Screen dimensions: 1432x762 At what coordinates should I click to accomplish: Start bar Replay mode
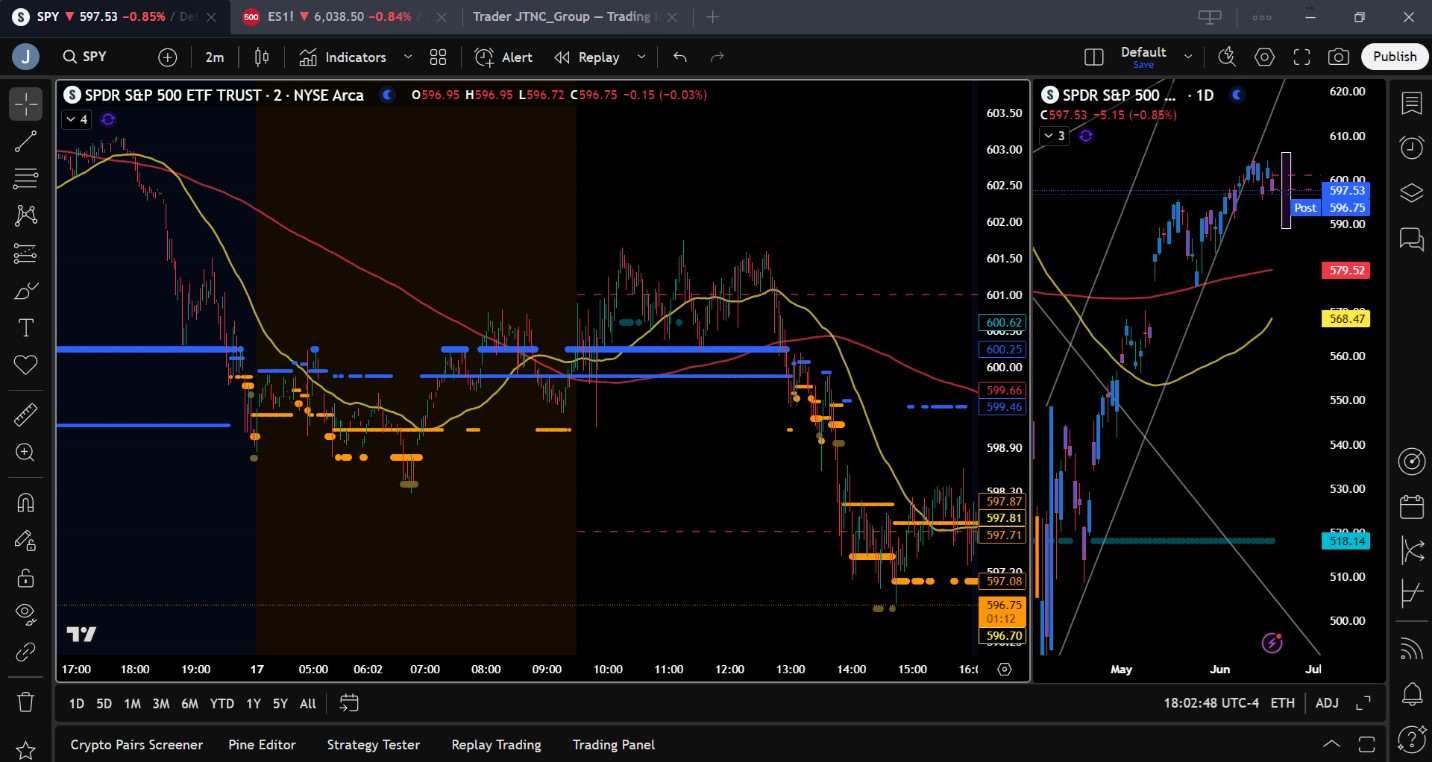(588, 57)
